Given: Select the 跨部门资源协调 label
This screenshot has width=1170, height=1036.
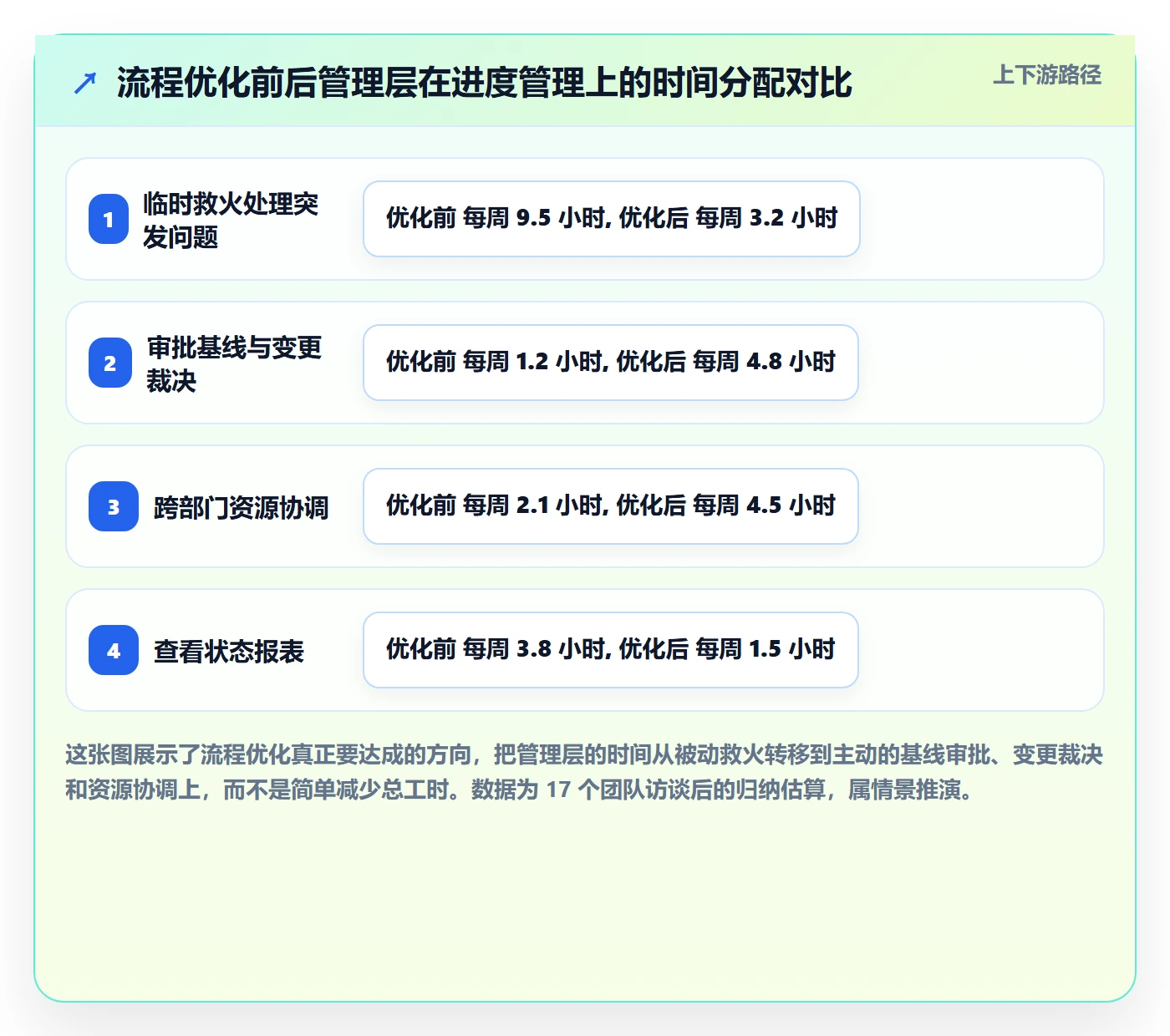Looking at the screenshot, I should coord(242,507).
